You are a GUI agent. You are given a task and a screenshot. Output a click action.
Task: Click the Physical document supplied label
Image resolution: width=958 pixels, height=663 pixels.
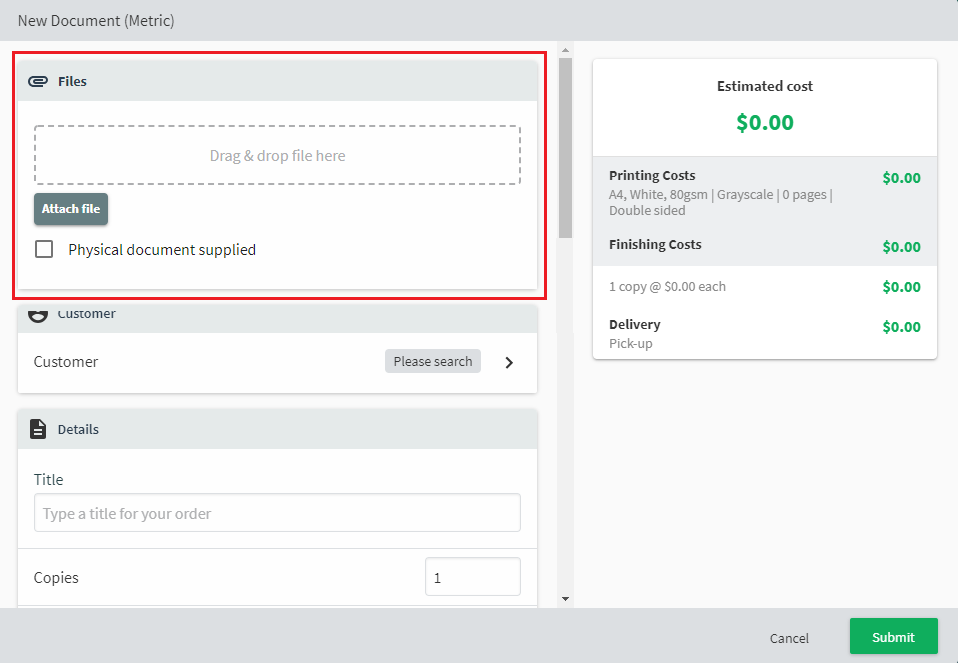click(x=162, y=250)
